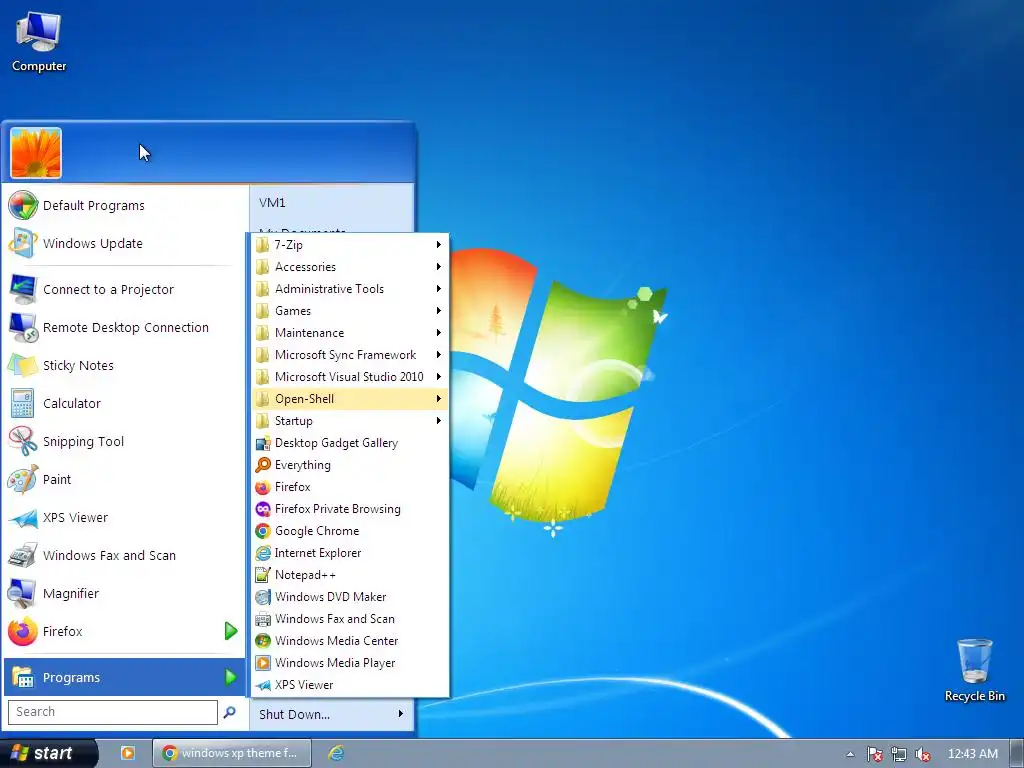1024x768 pixels.
Task: Launch Windows Update
Action: click(x=123, y=244)
